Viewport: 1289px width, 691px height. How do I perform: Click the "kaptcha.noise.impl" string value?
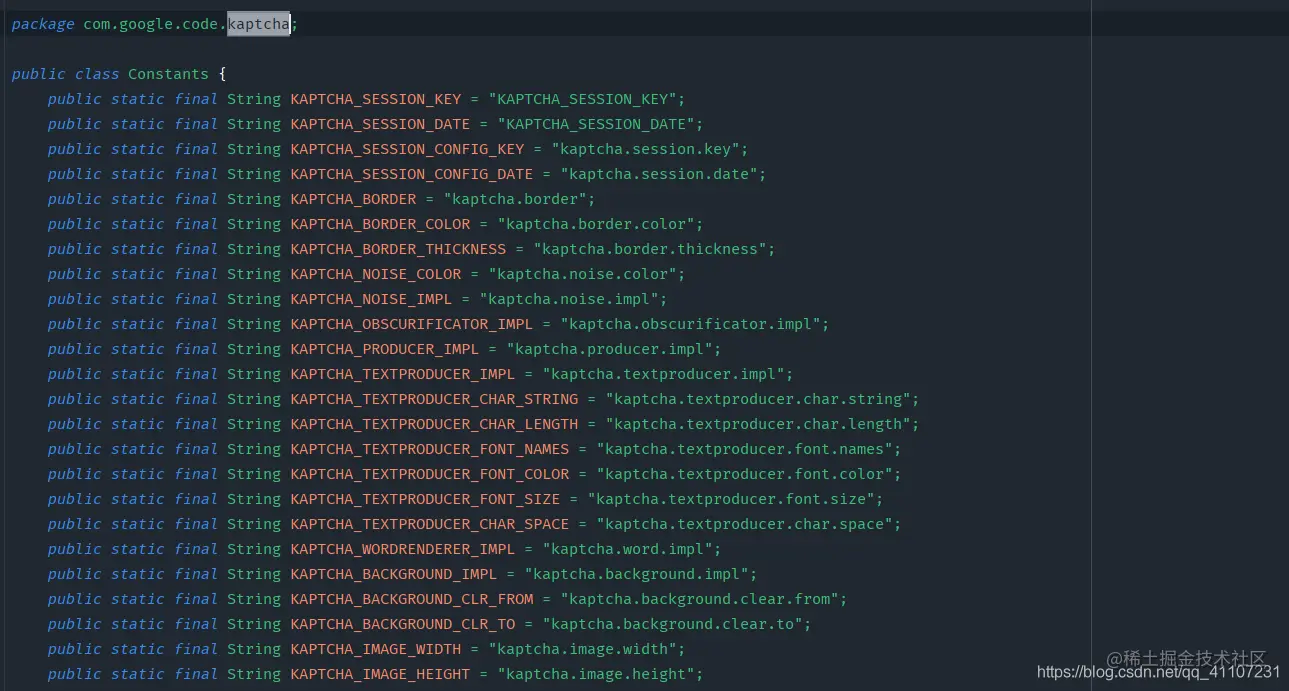click(x=569, y=299)
